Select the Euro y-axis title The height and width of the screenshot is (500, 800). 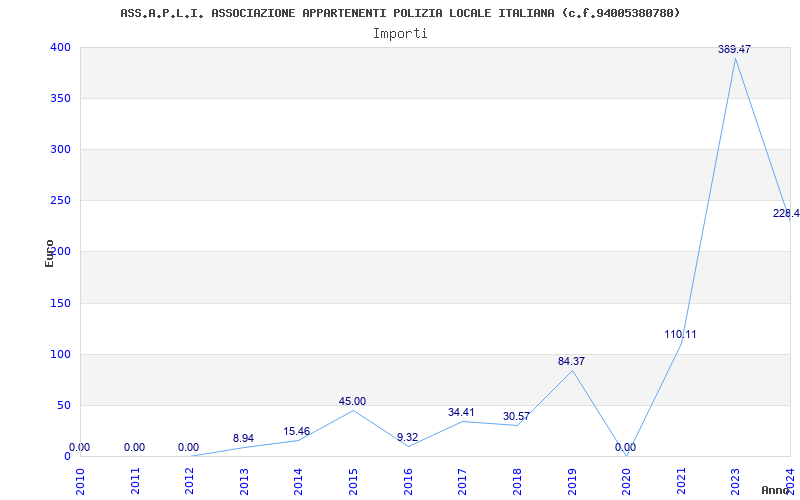(x=49, y=253)
